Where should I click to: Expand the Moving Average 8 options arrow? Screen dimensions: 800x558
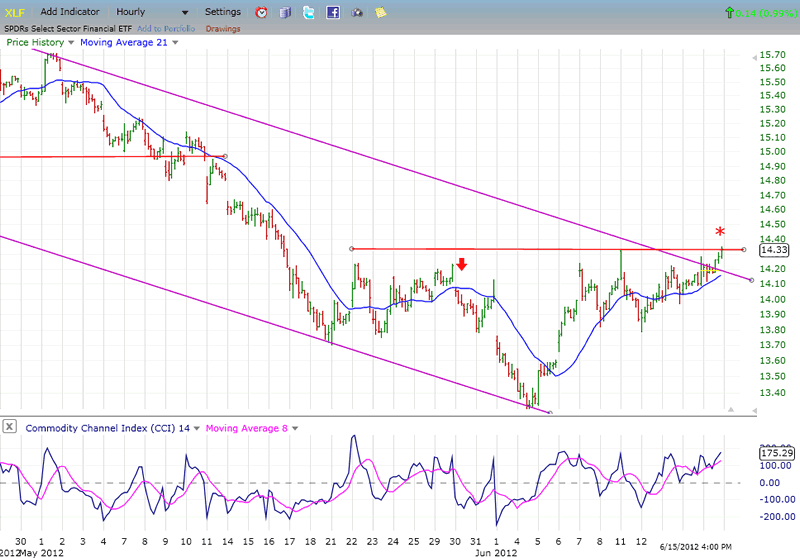(x=297, y=428)
